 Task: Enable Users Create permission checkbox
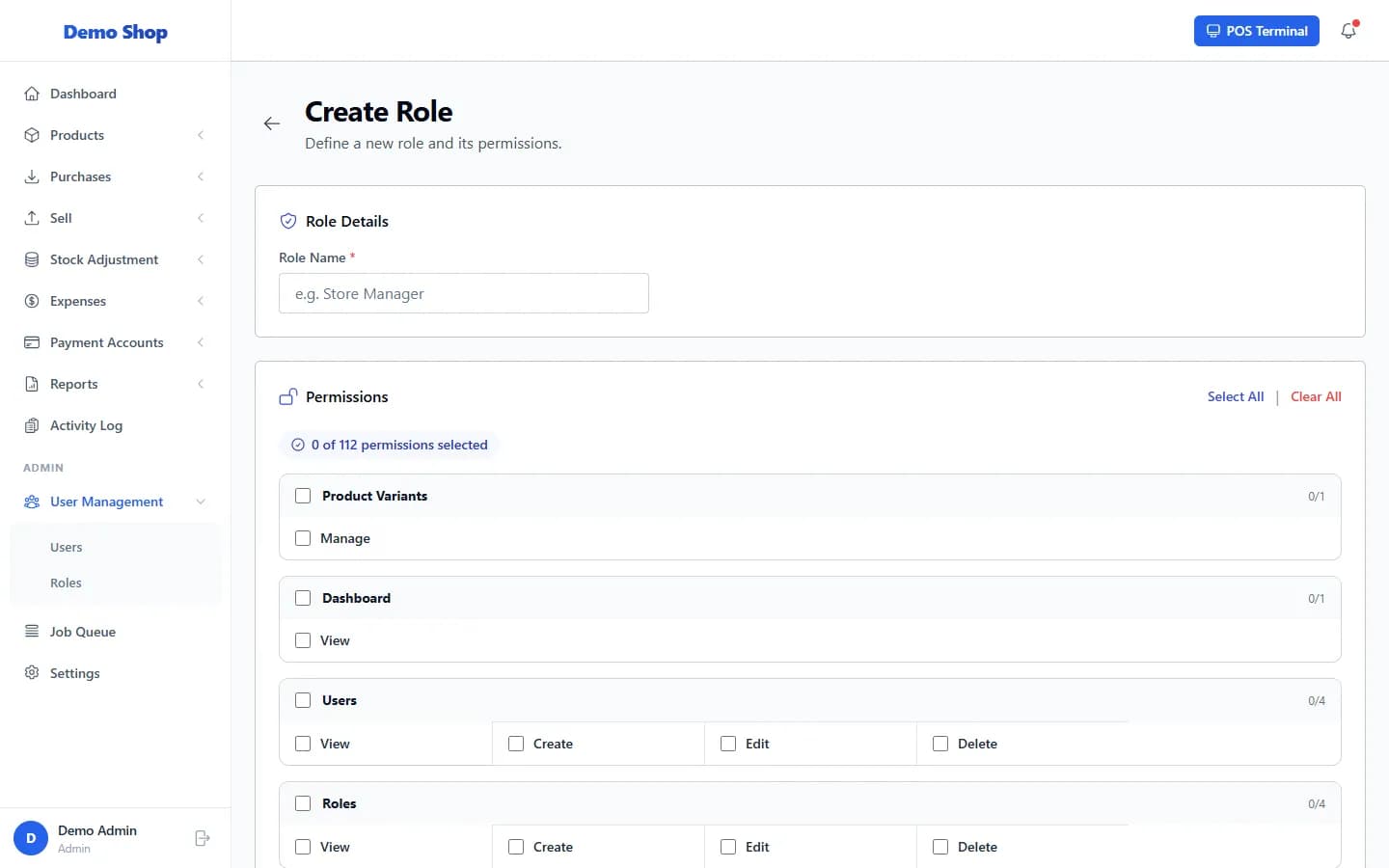tap(516, 744)
